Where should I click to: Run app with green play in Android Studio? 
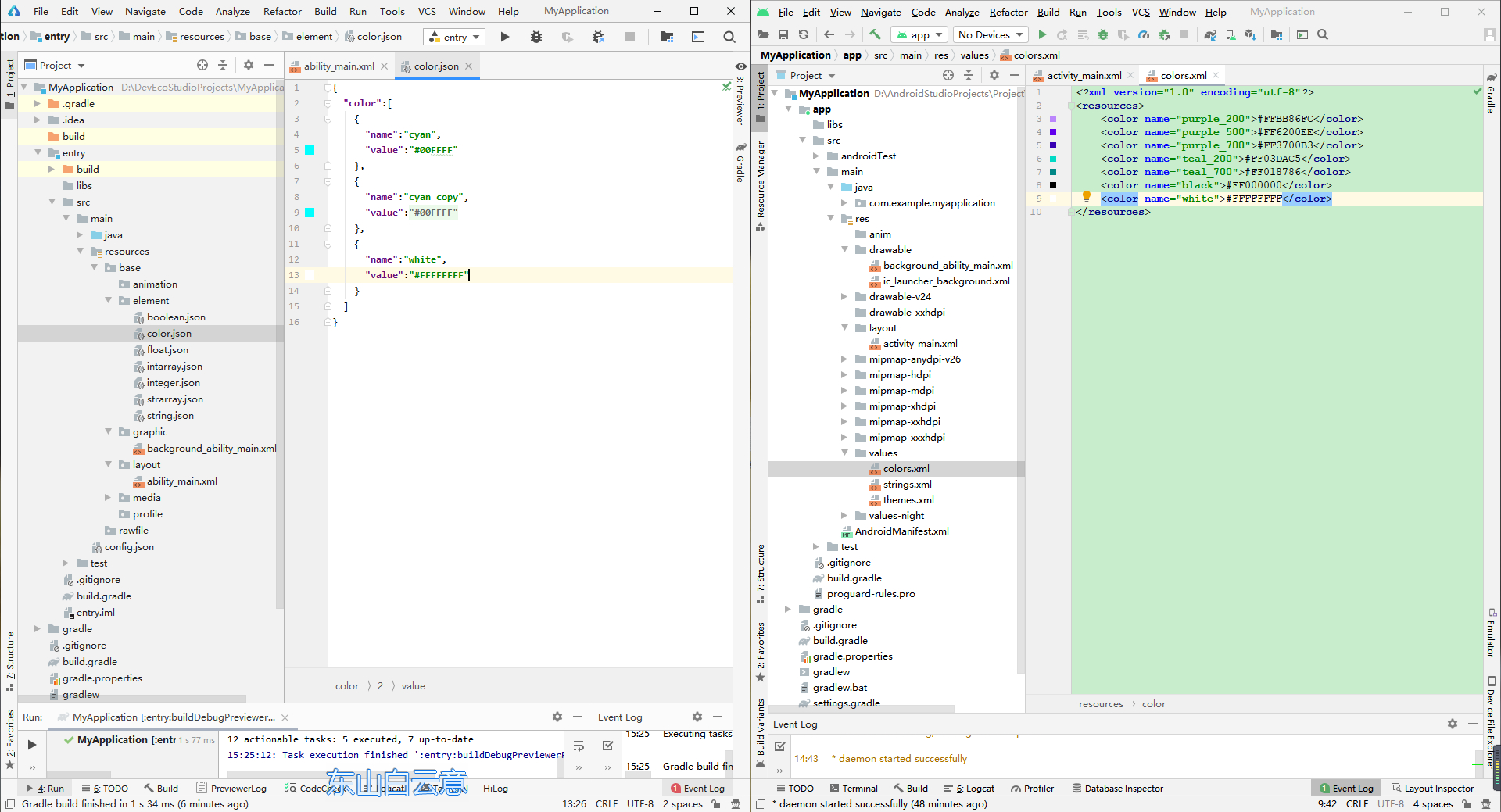tap(1042, 34)
